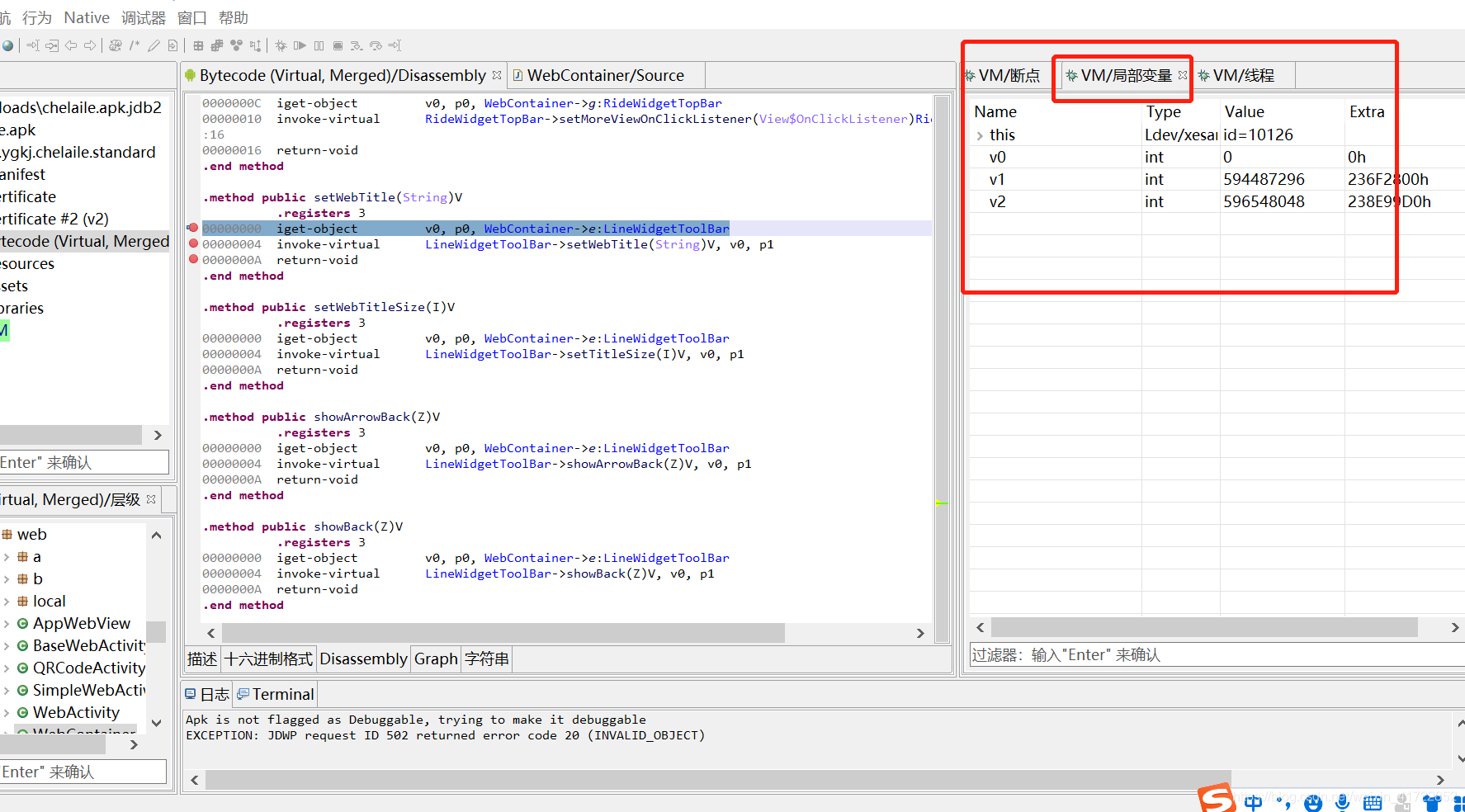The image size is (1465, 812).
Task: Switch to VM/线程 tab
Action: click(x=1244, y=76)
